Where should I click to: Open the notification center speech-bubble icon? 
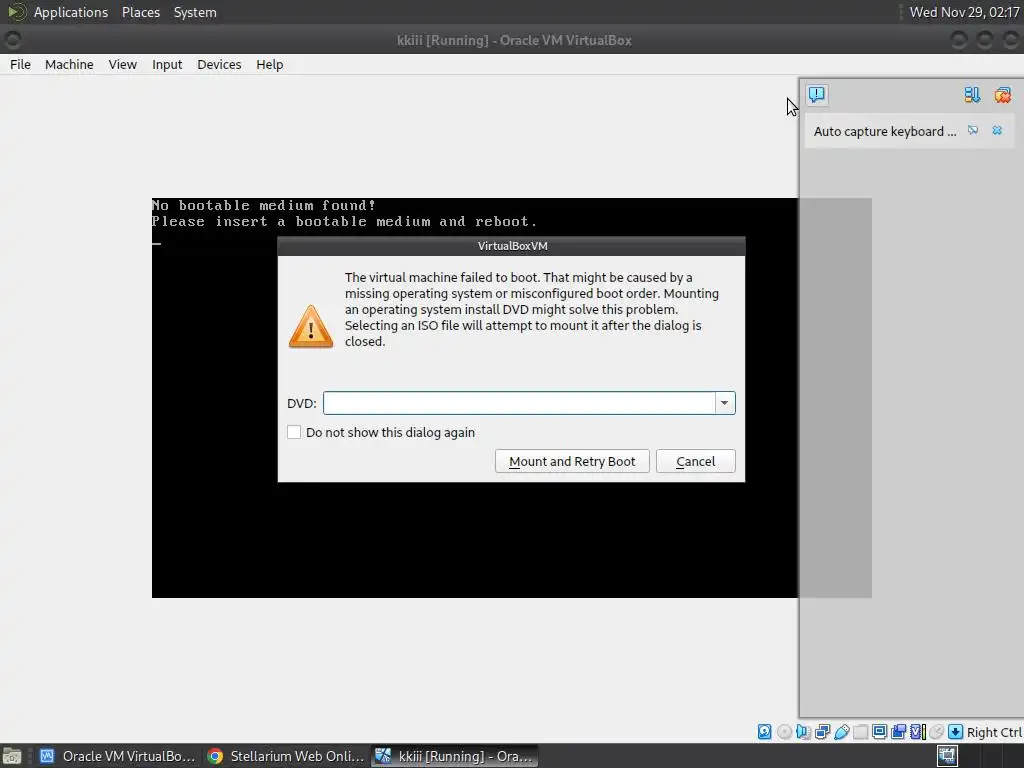tap(816, 95)
